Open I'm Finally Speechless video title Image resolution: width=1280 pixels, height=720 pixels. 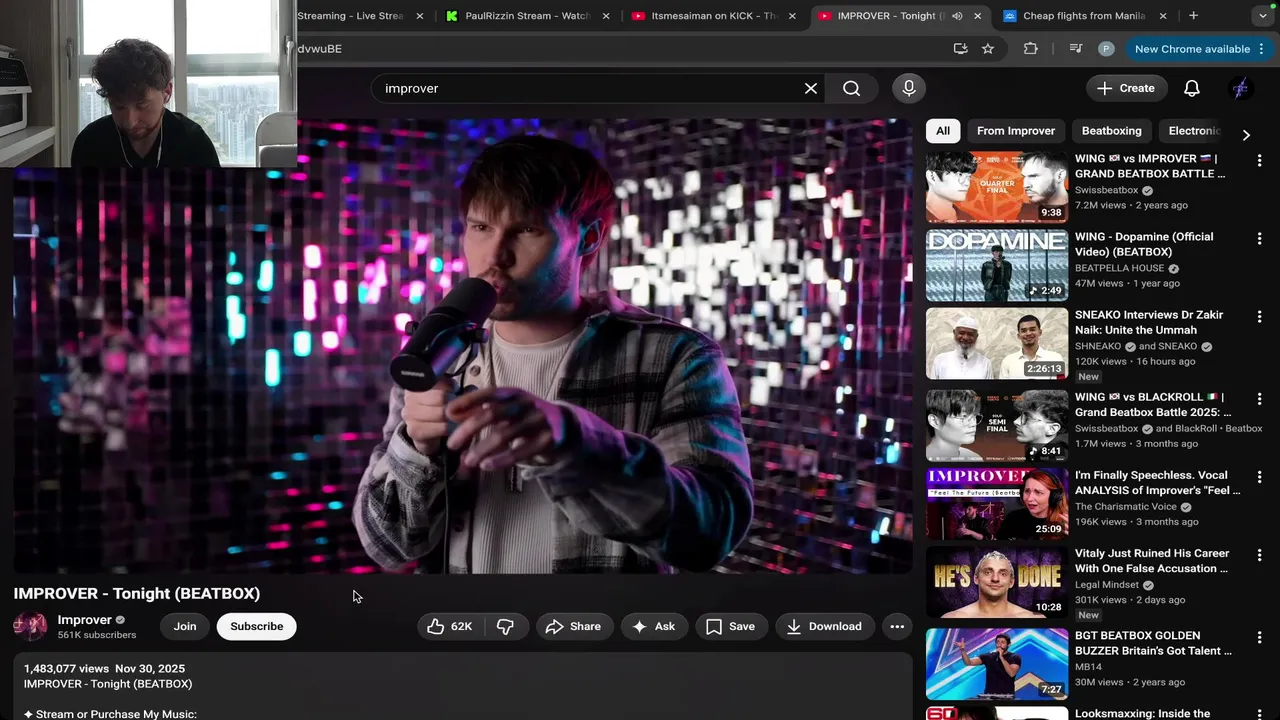coord(1157,483)
